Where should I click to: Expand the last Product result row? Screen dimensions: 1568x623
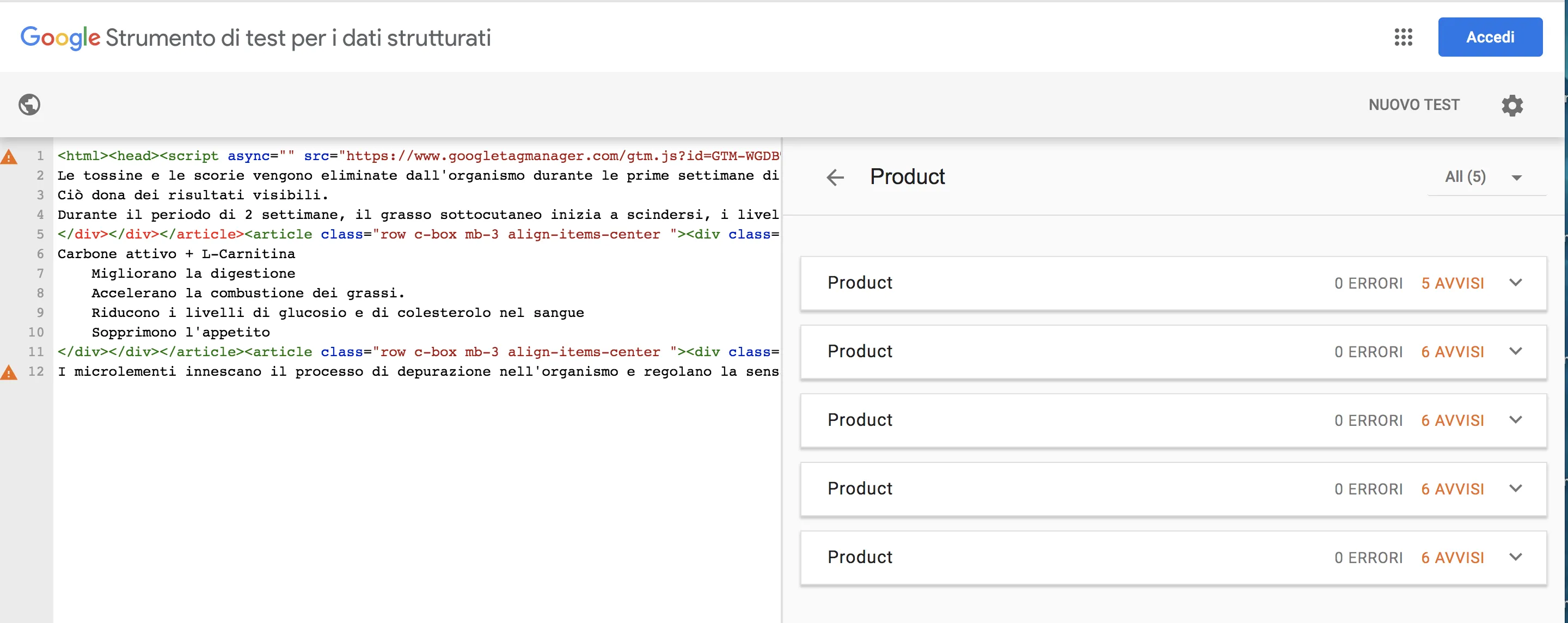click(1515, 557)
